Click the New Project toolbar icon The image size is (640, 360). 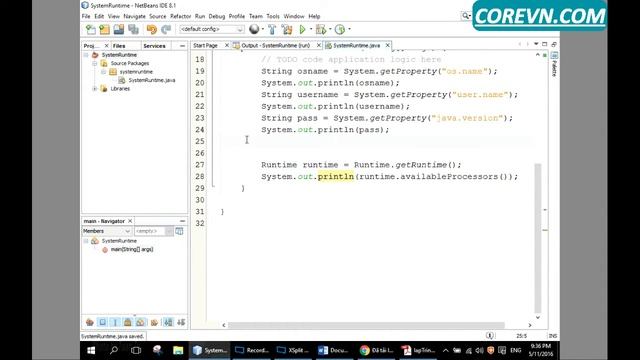tap(104, 29)
